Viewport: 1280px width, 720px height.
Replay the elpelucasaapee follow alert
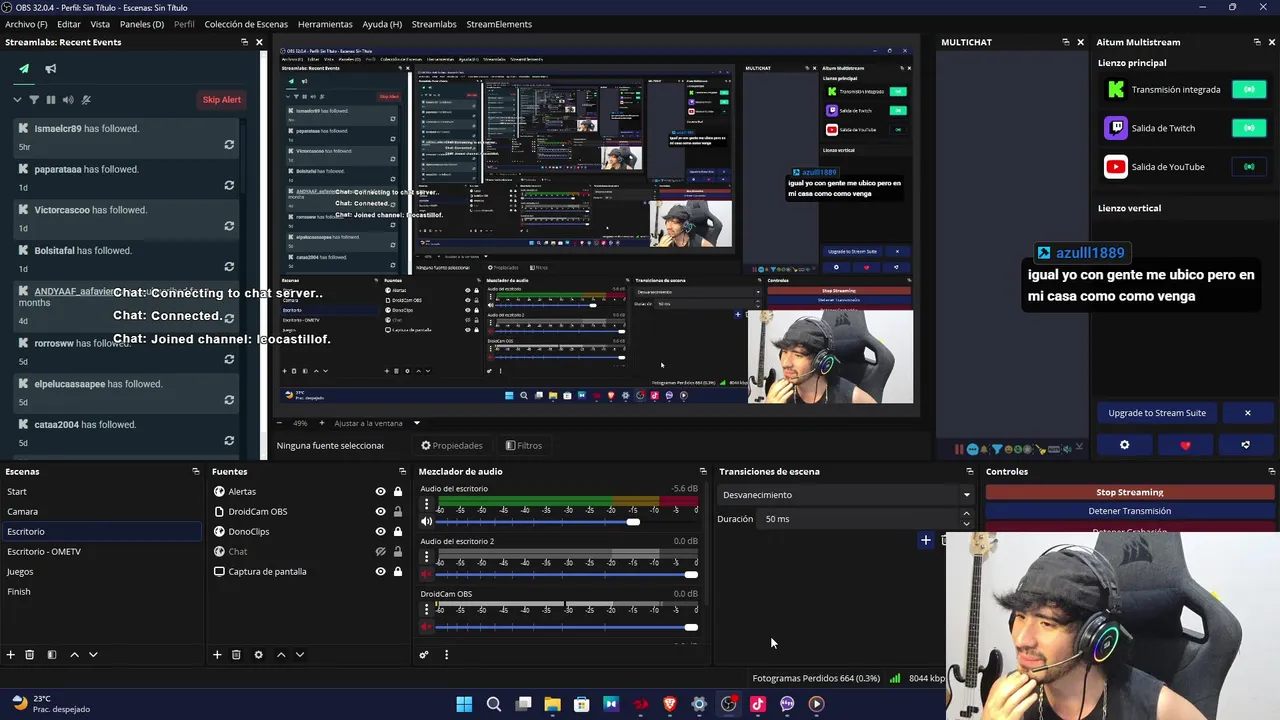point(229,400)
